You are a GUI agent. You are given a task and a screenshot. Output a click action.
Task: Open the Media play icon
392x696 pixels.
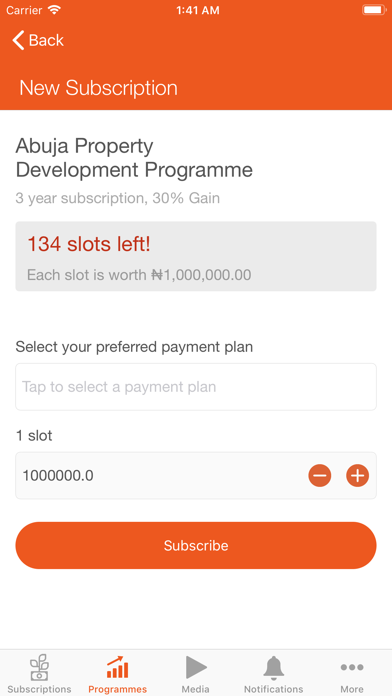196,667
